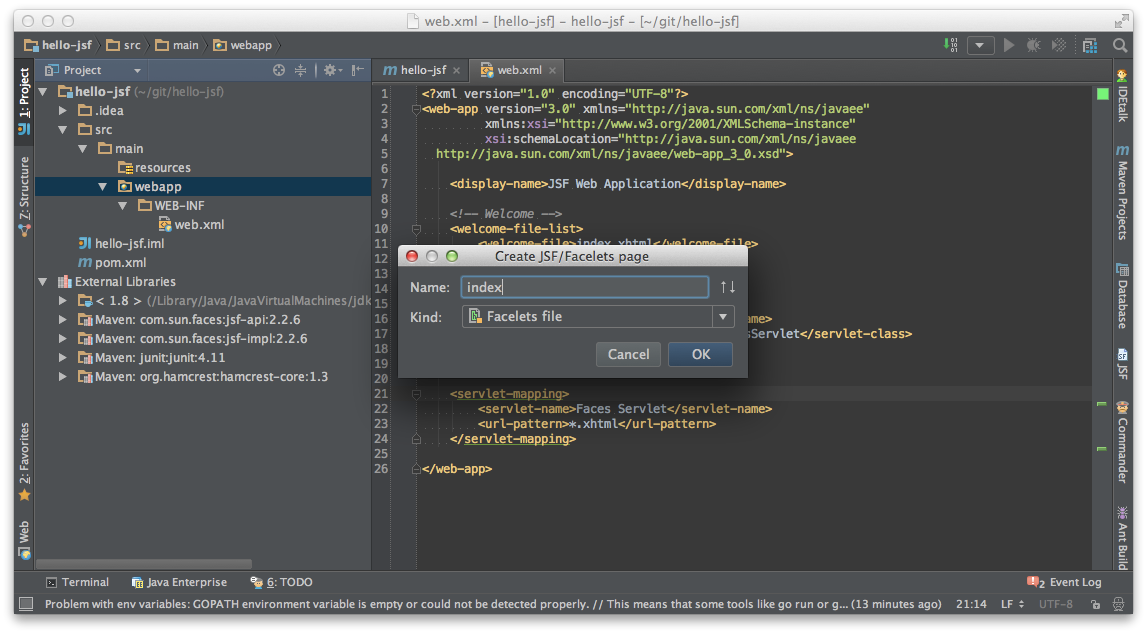
Task: Click Scroll from Source crosshair icon
Action: [x=279, y=70]
